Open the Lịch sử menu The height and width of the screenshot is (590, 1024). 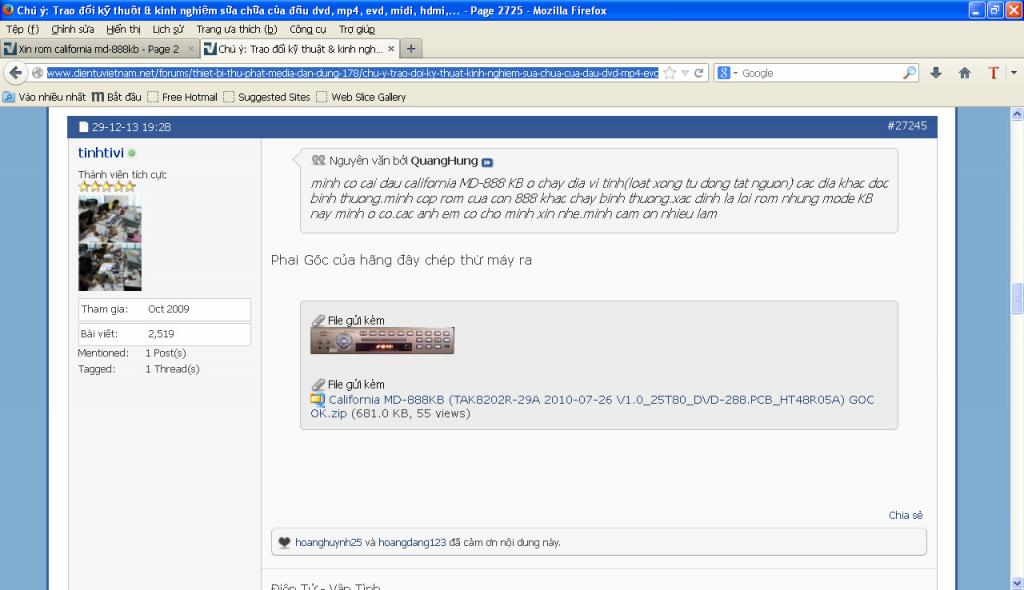168,29
